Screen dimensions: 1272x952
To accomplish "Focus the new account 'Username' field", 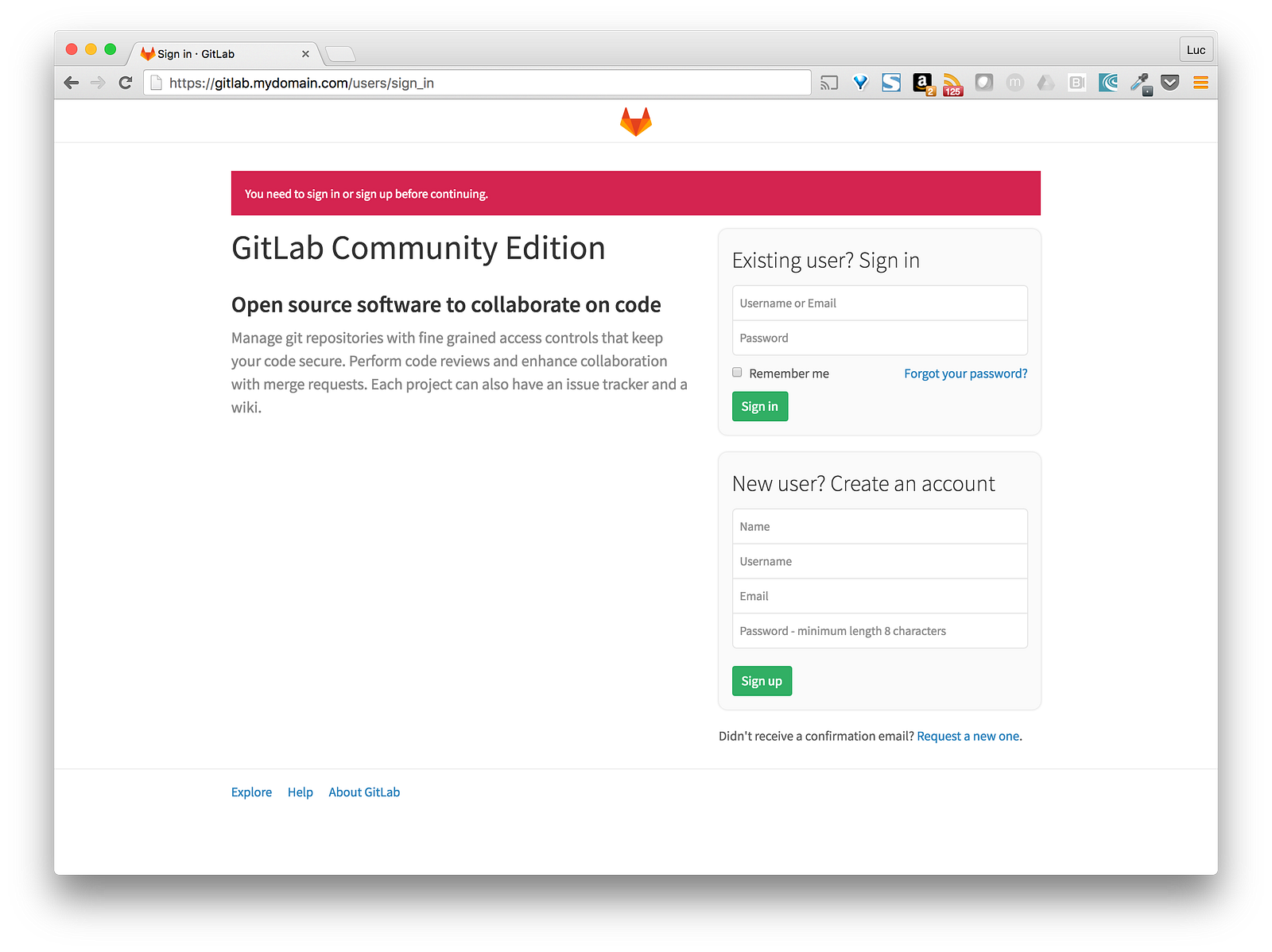I will click(x=880, y=561).
